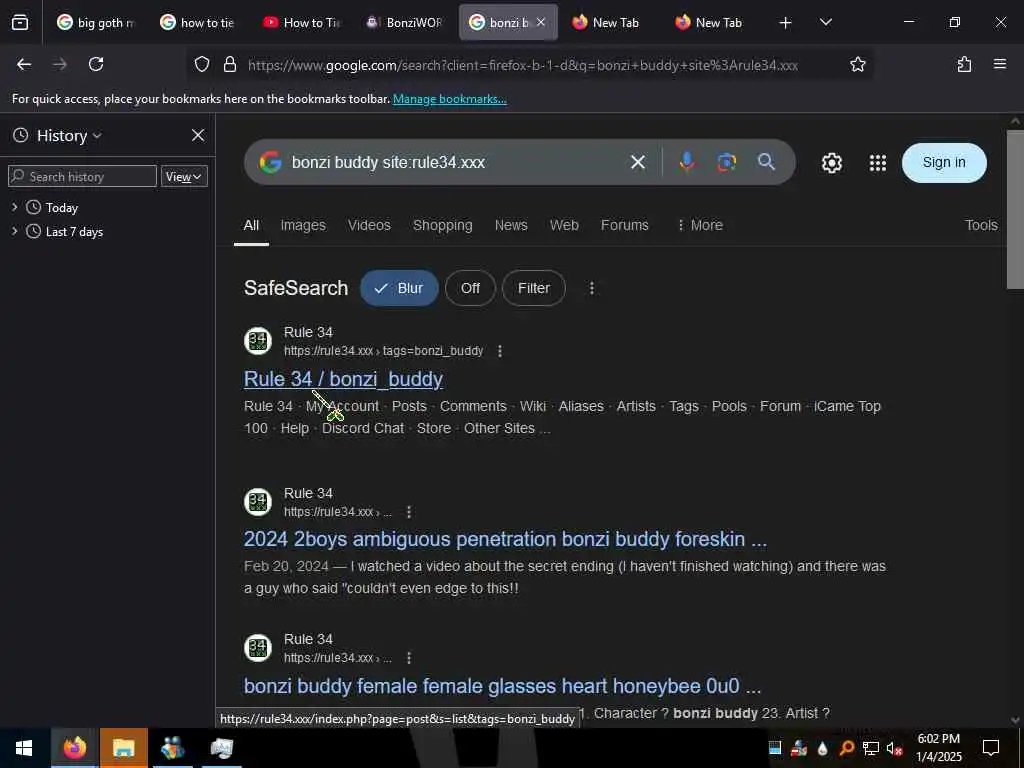This screenshot has height=768, width=1024.
Task: Open Google quick settings gear
Action: 831,163
